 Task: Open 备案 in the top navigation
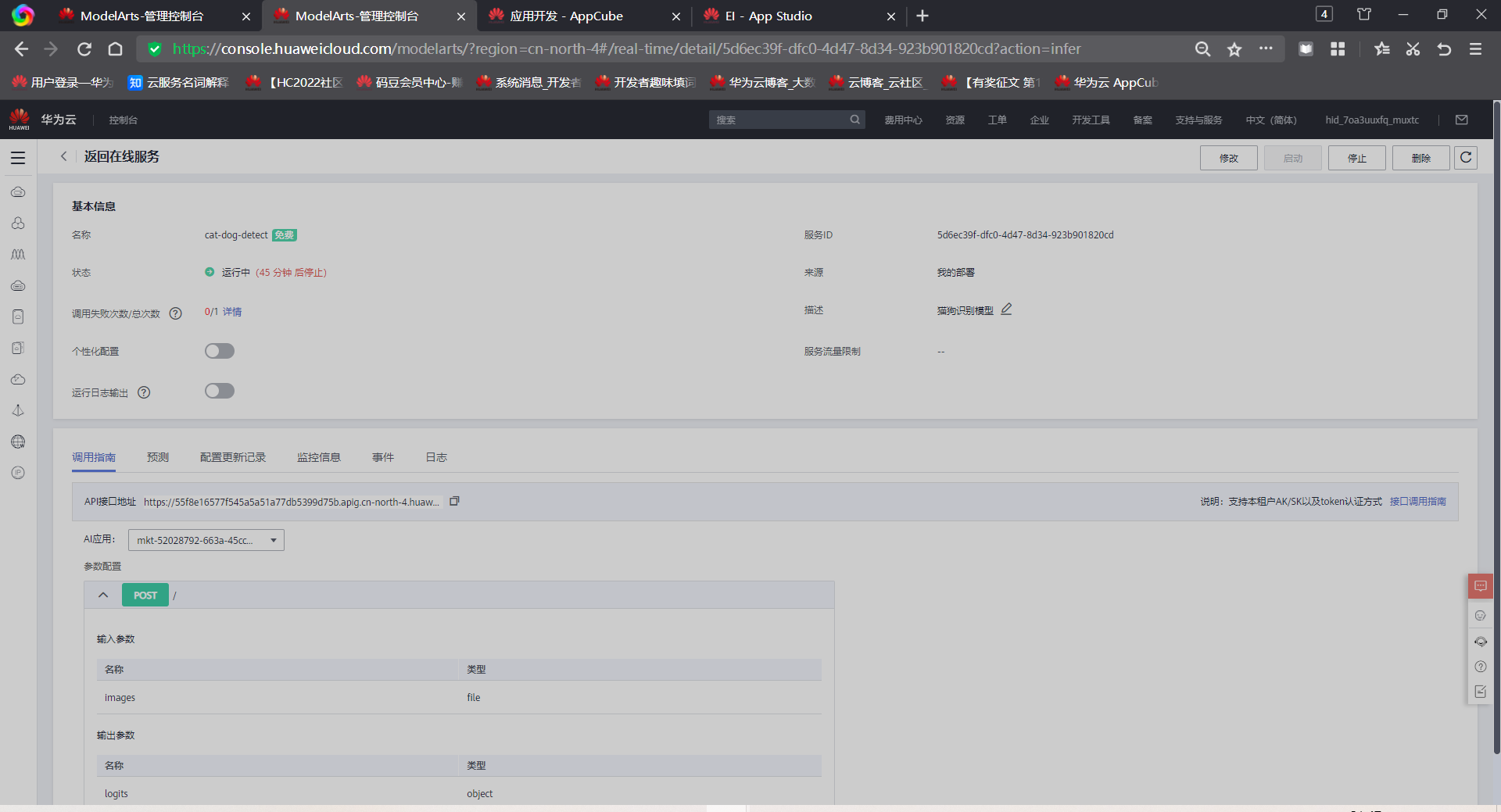[x=1143, y=120]
